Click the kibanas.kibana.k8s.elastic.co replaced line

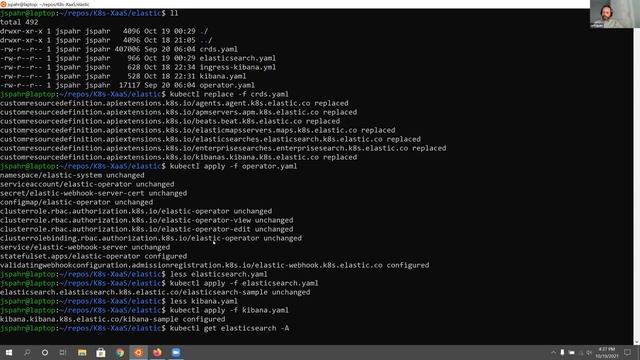[179, 157]
